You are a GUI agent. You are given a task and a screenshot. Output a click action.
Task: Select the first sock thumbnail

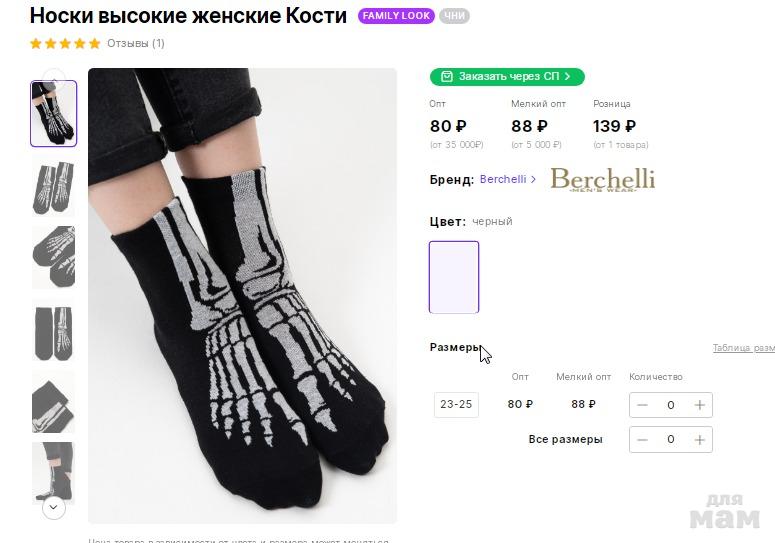tap(53, 114)
